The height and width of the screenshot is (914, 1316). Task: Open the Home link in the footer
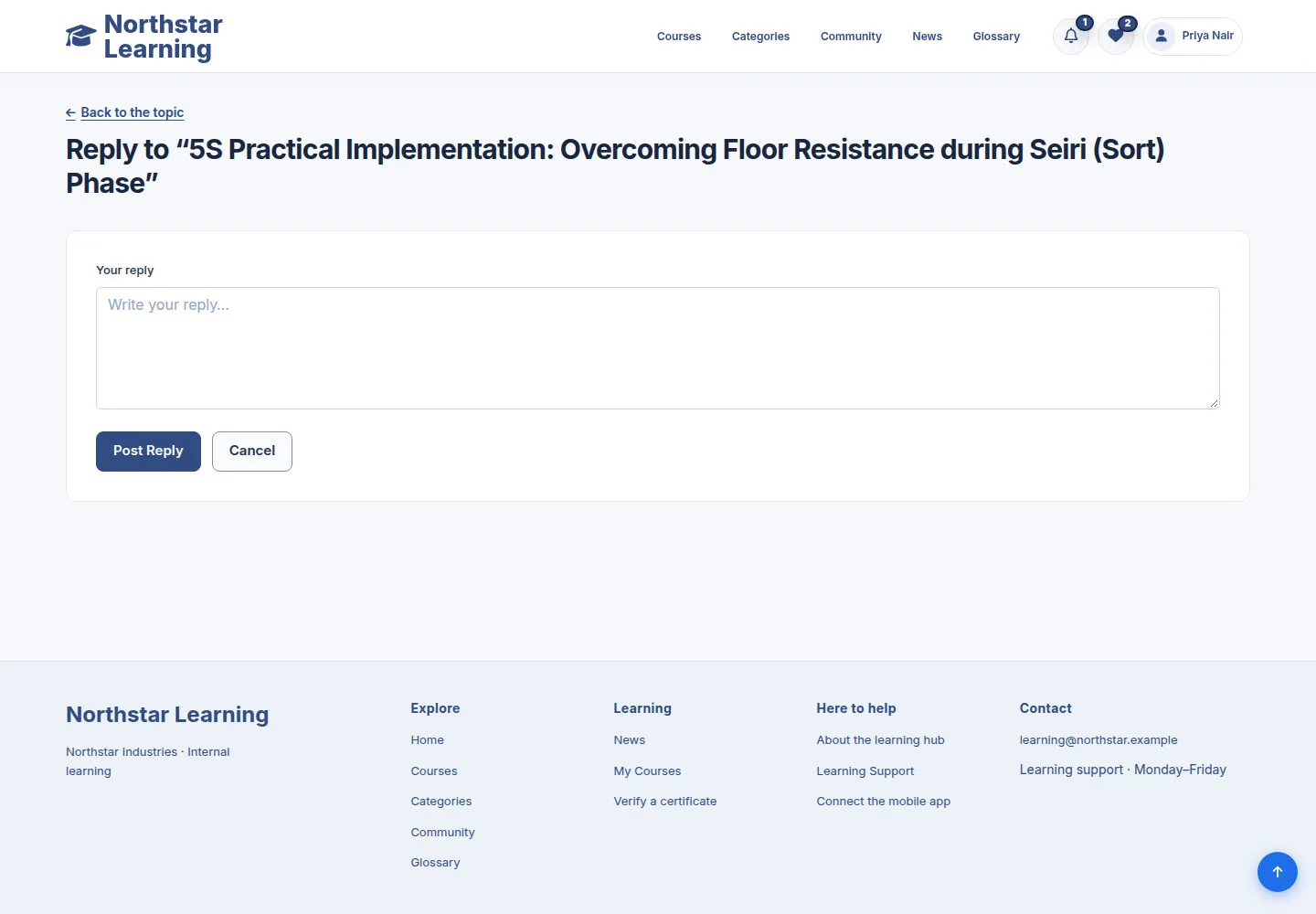[428, 740]
